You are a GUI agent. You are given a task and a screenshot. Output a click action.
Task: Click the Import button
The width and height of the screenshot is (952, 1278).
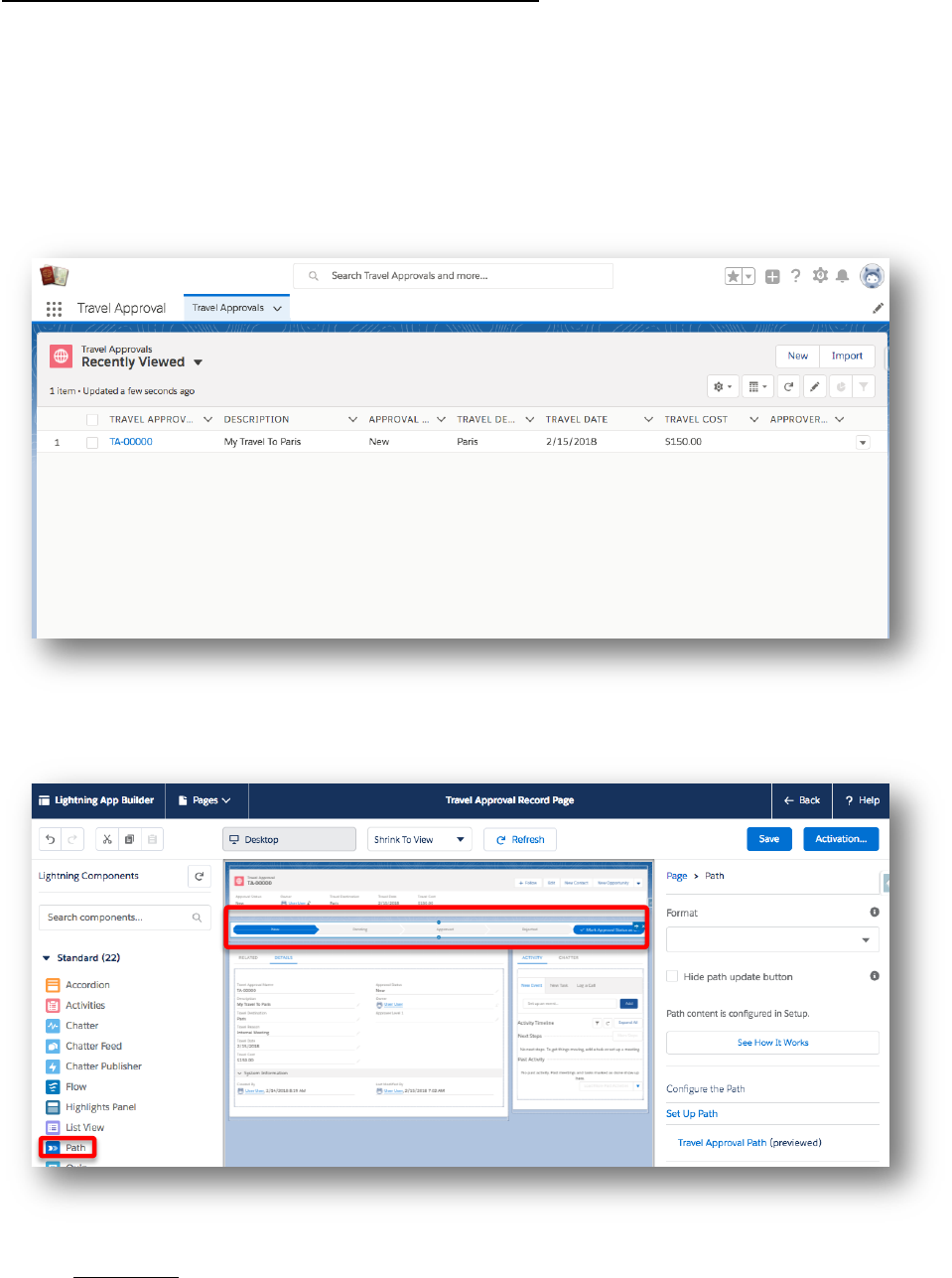pos(847,355)
